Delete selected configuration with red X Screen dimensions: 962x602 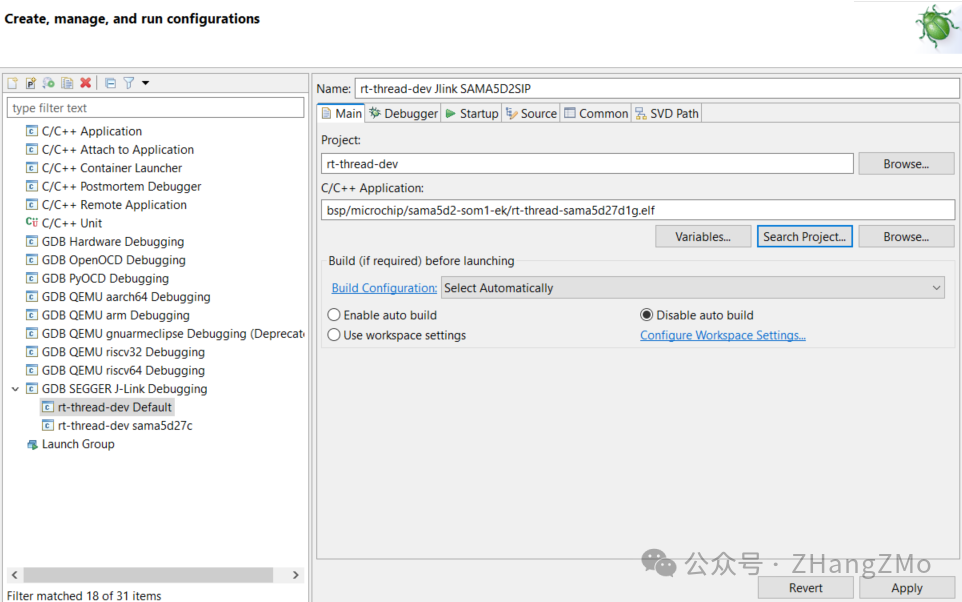pos(85,83)
